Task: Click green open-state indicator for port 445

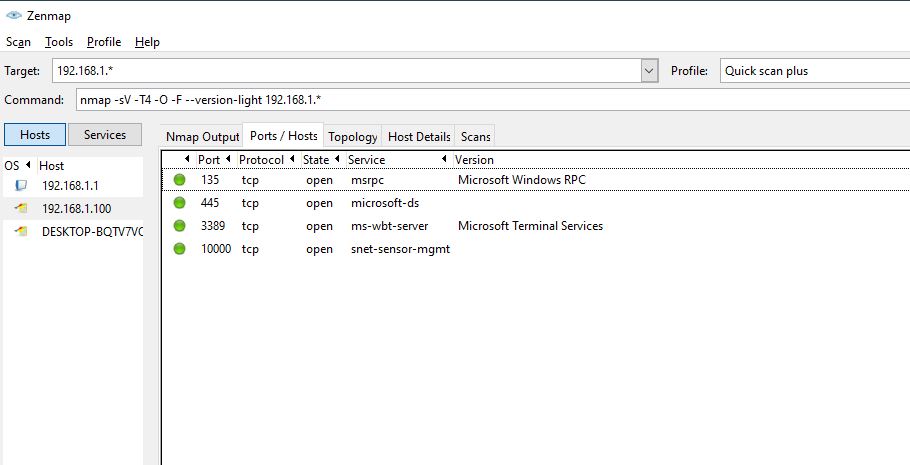Action: pyautogui.click(x=179, y=203)
